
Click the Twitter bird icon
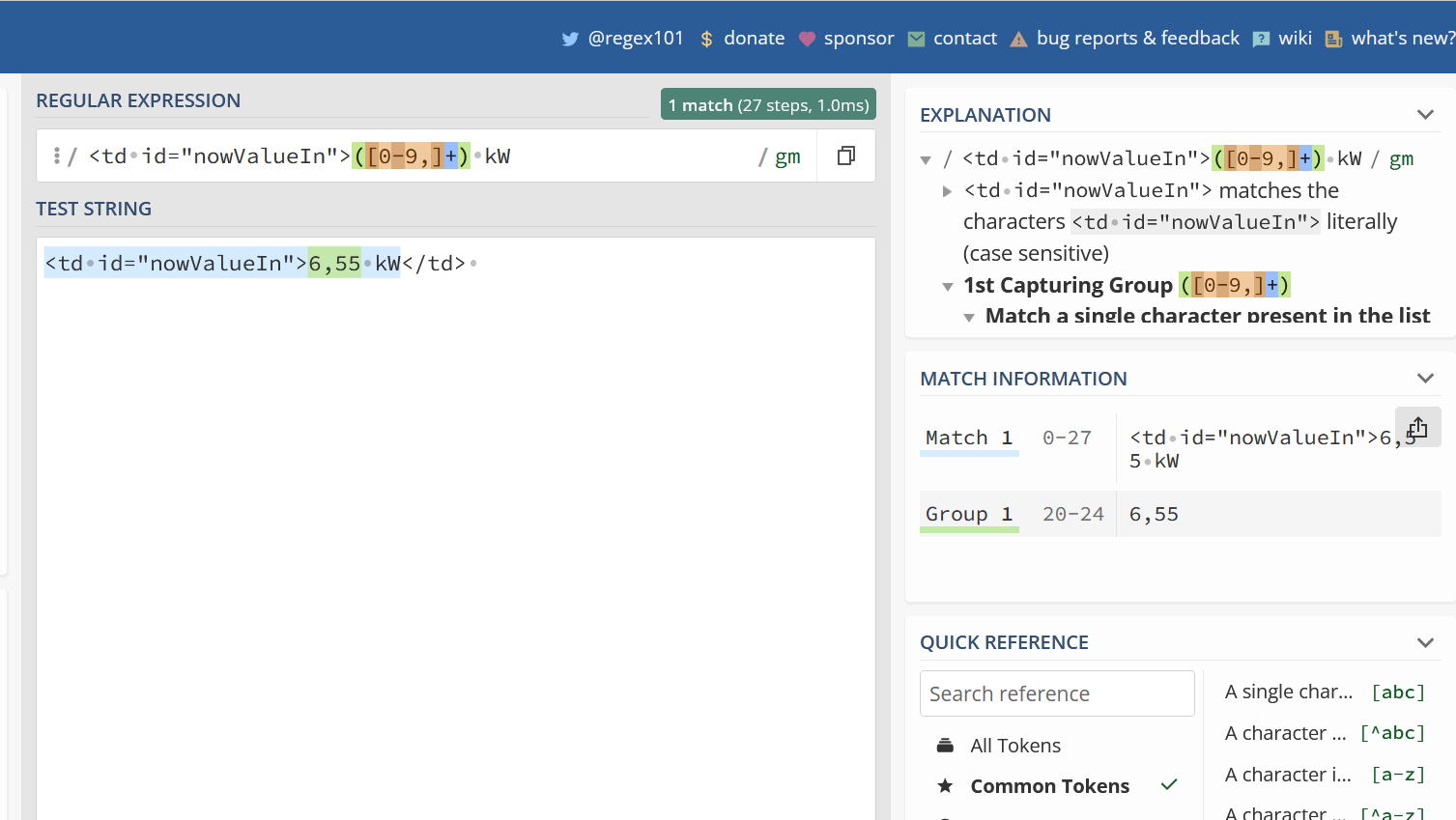point(570,39)
